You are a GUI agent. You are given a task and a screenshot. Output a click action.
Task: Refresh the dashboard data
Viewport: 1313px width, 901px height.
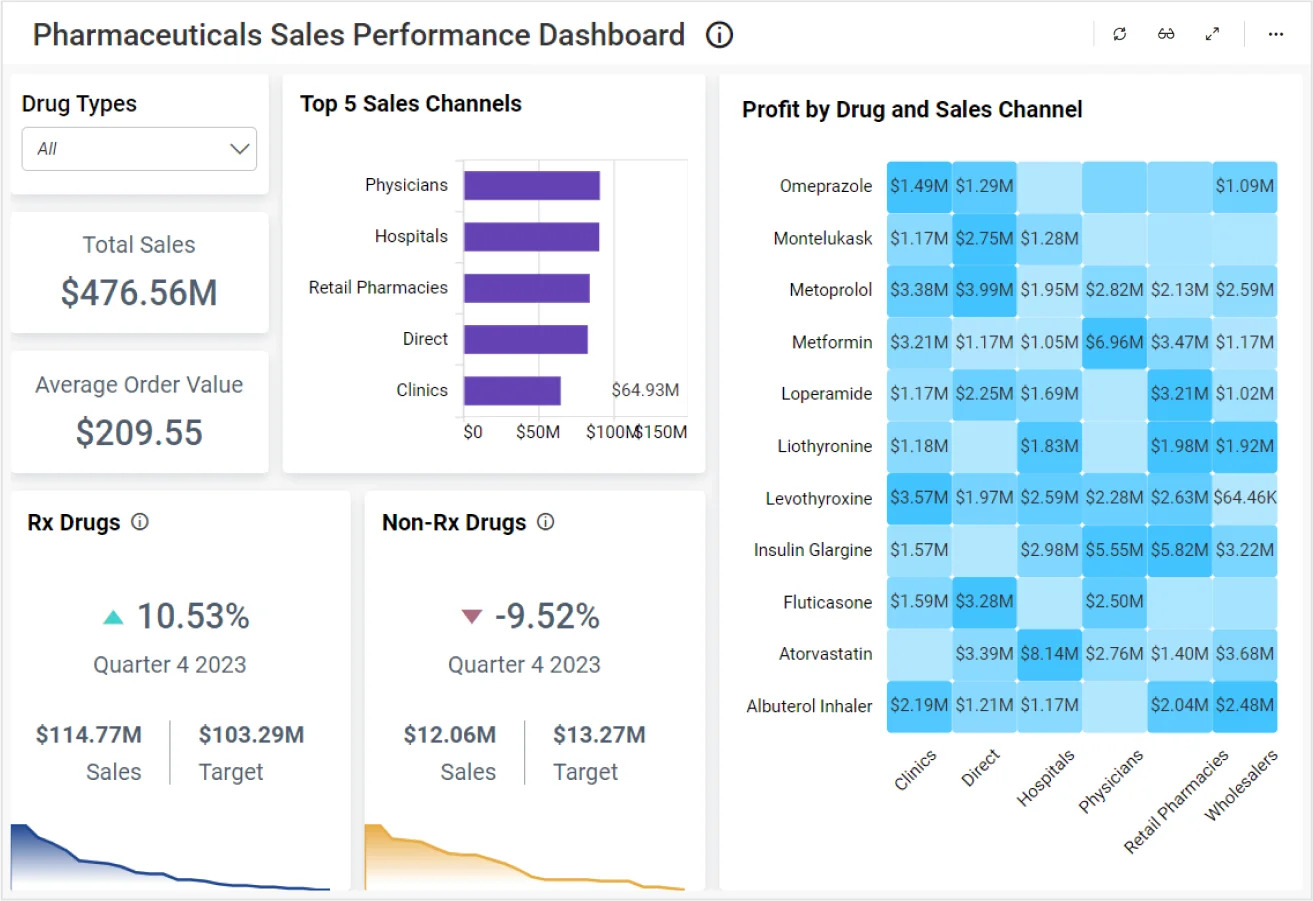pos(1119,34)
